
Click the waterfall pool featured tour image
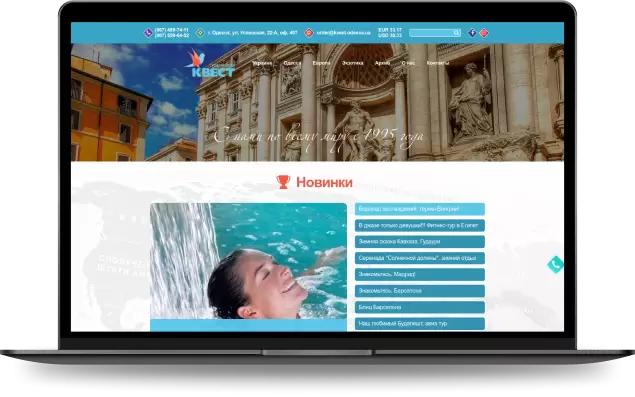point(248,261)
